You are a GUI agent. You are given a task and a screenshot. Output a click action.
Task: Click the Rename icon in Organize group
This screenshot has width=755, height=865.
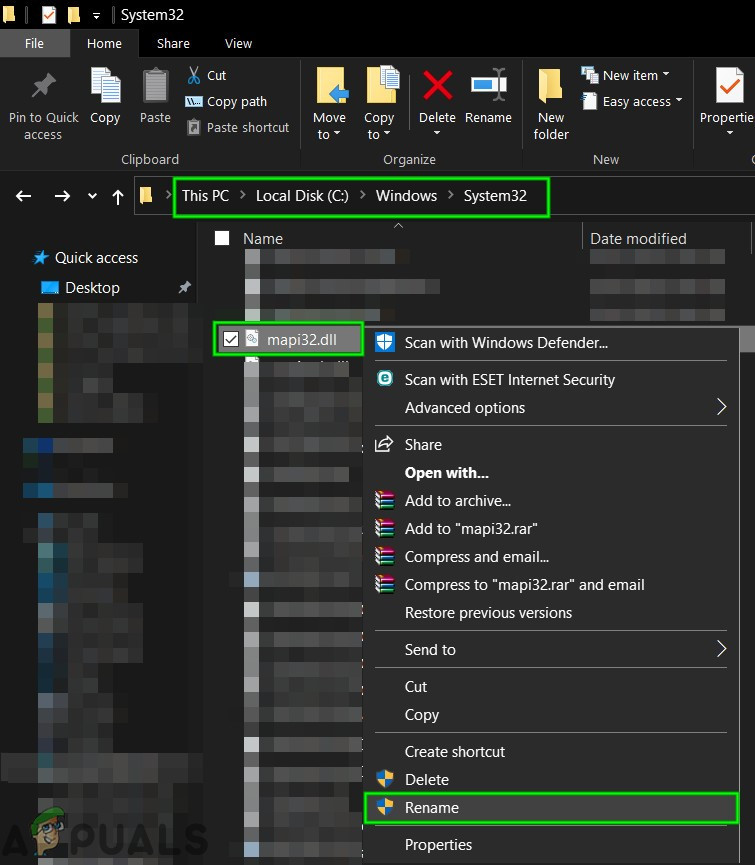(x=488, y=86)
